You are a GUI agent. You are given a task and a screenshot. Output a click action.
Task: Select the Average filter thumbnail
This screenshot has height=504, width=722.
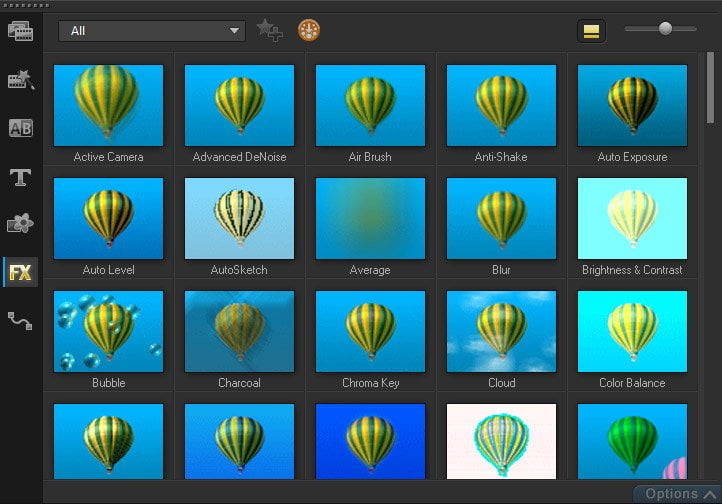coord(370,219)
